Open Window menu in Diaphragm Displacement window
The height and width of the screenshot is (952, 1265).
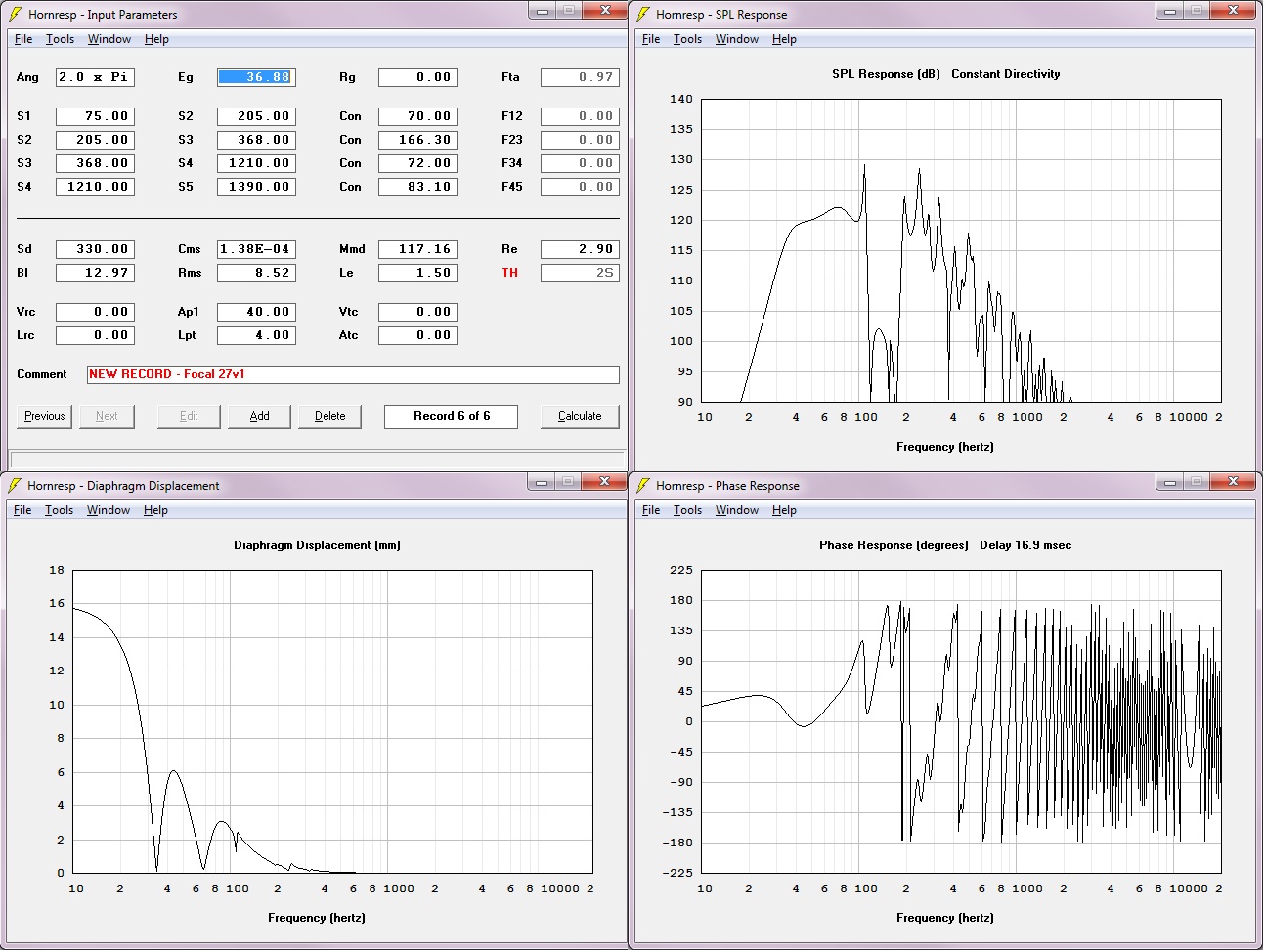click(109, 510)
